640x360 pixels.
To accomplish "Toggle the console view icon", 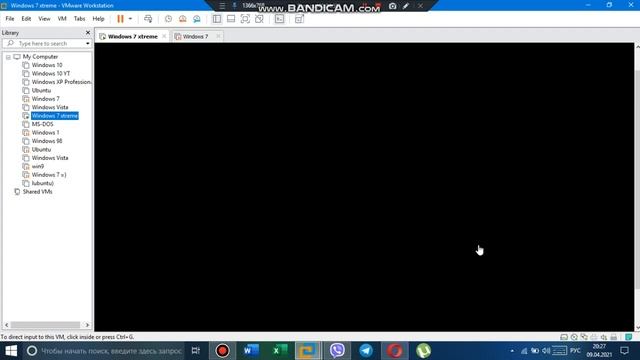I will coord(279,19).
